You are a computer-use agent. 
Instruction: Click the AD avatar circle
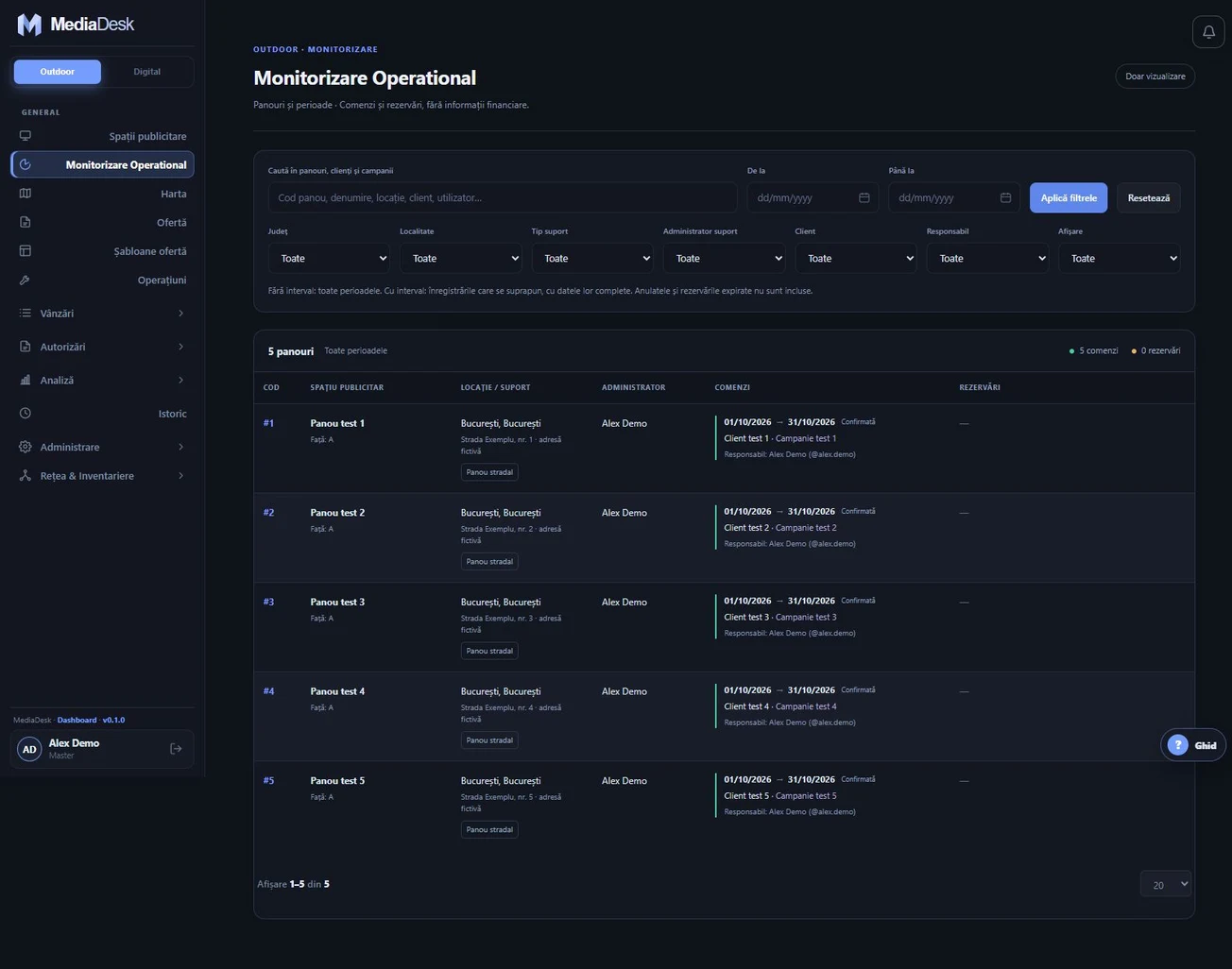click(x=29, y=749)
